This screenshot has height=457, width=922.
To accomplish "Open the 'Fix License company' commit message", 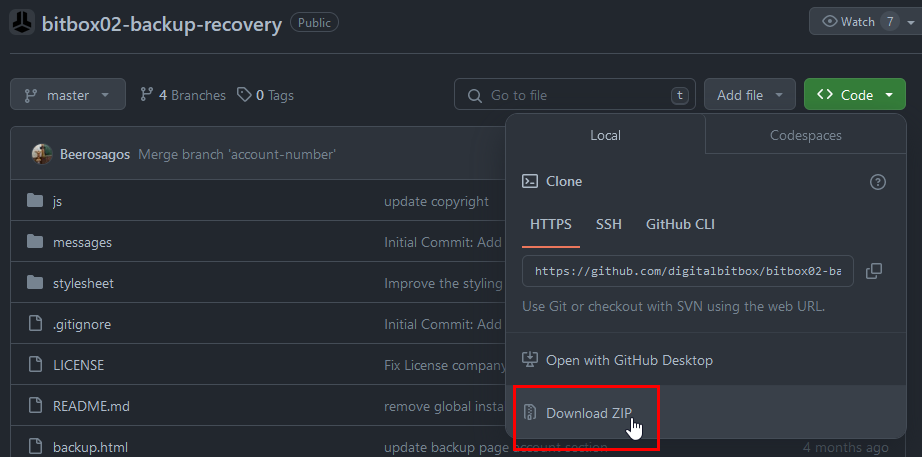I will pos(445,365).
